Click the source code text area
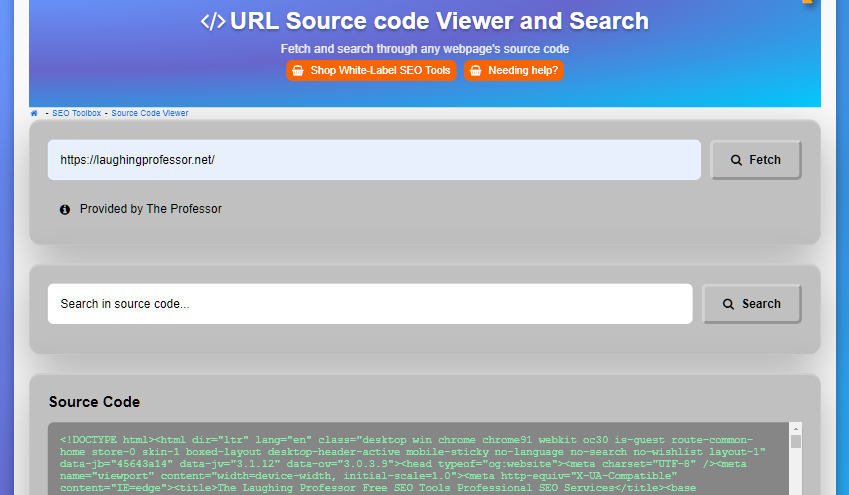This screenshot has width=849, height=495. (418, 459)
